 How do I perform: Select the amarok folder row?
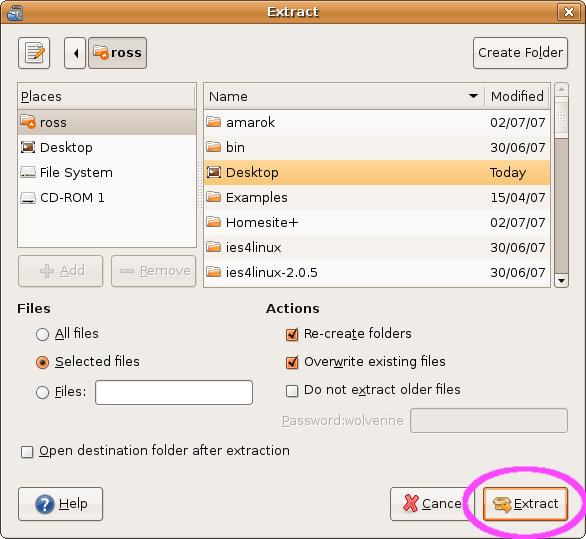[377, 122]
